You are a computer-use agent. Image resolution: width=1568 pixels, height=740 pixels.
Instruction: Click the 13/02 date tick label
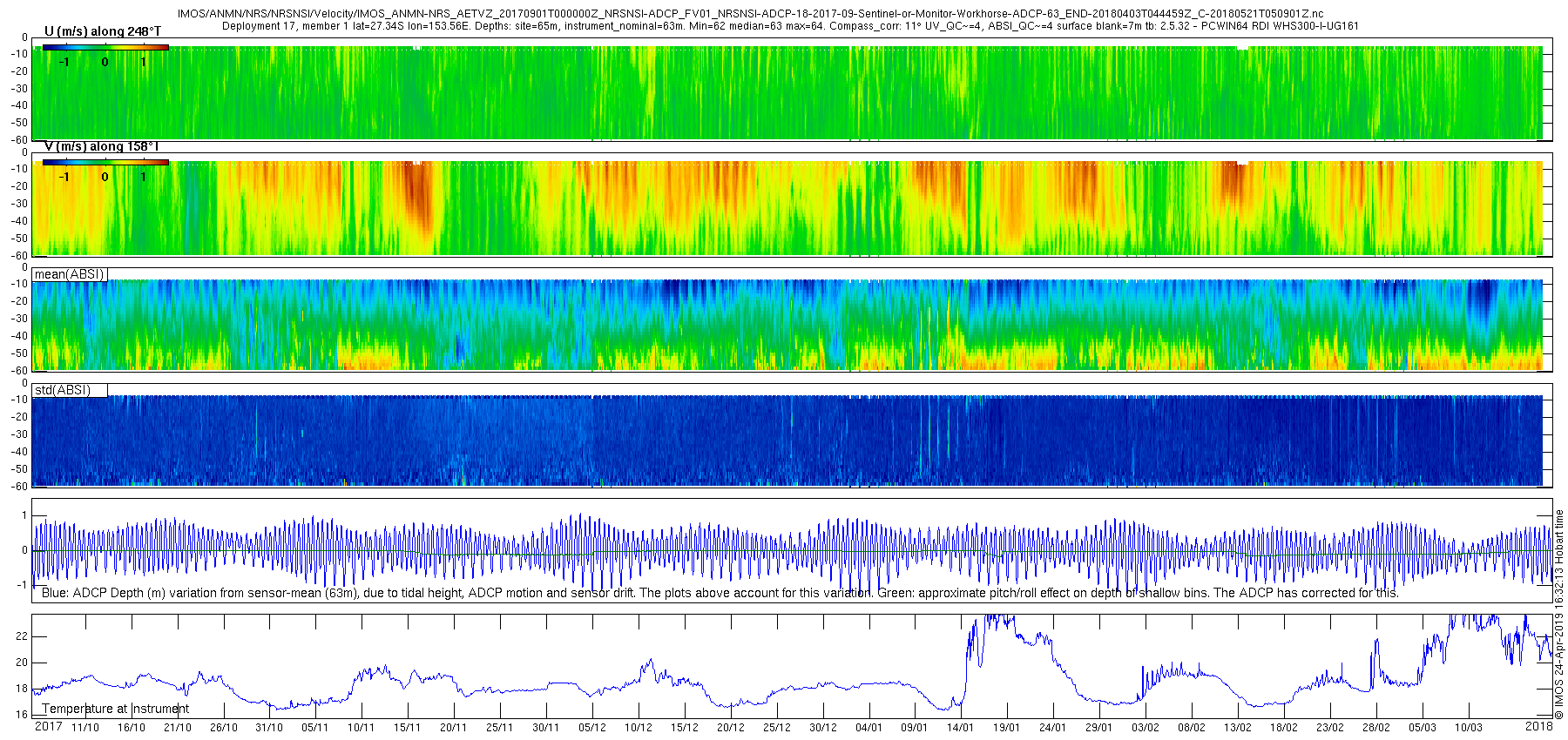click(x=1238, y=728)
